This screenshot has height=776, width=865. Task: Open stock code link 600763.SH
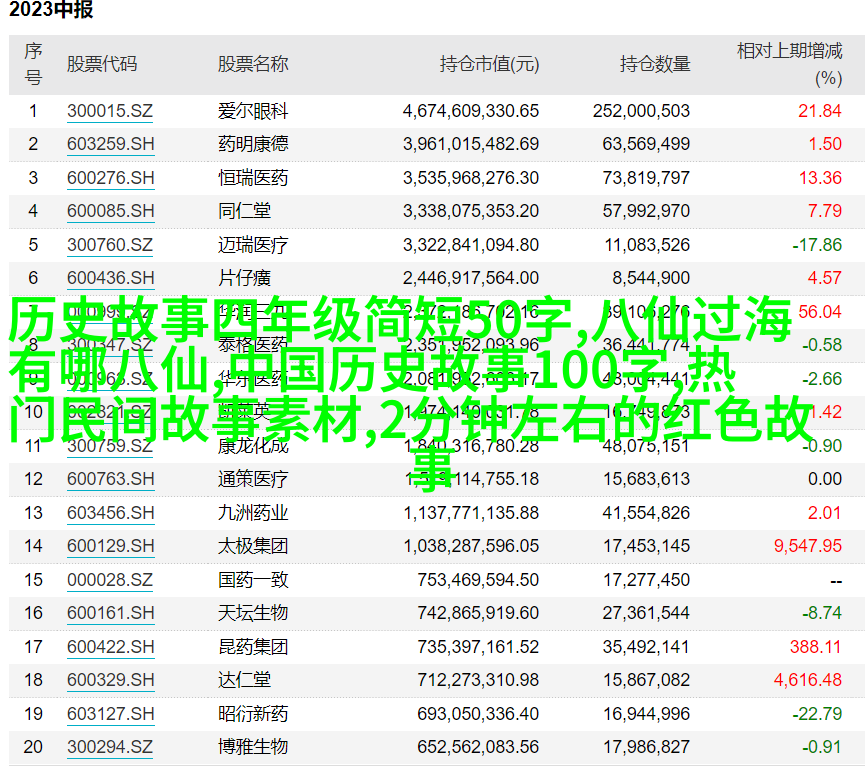point(110,479)
